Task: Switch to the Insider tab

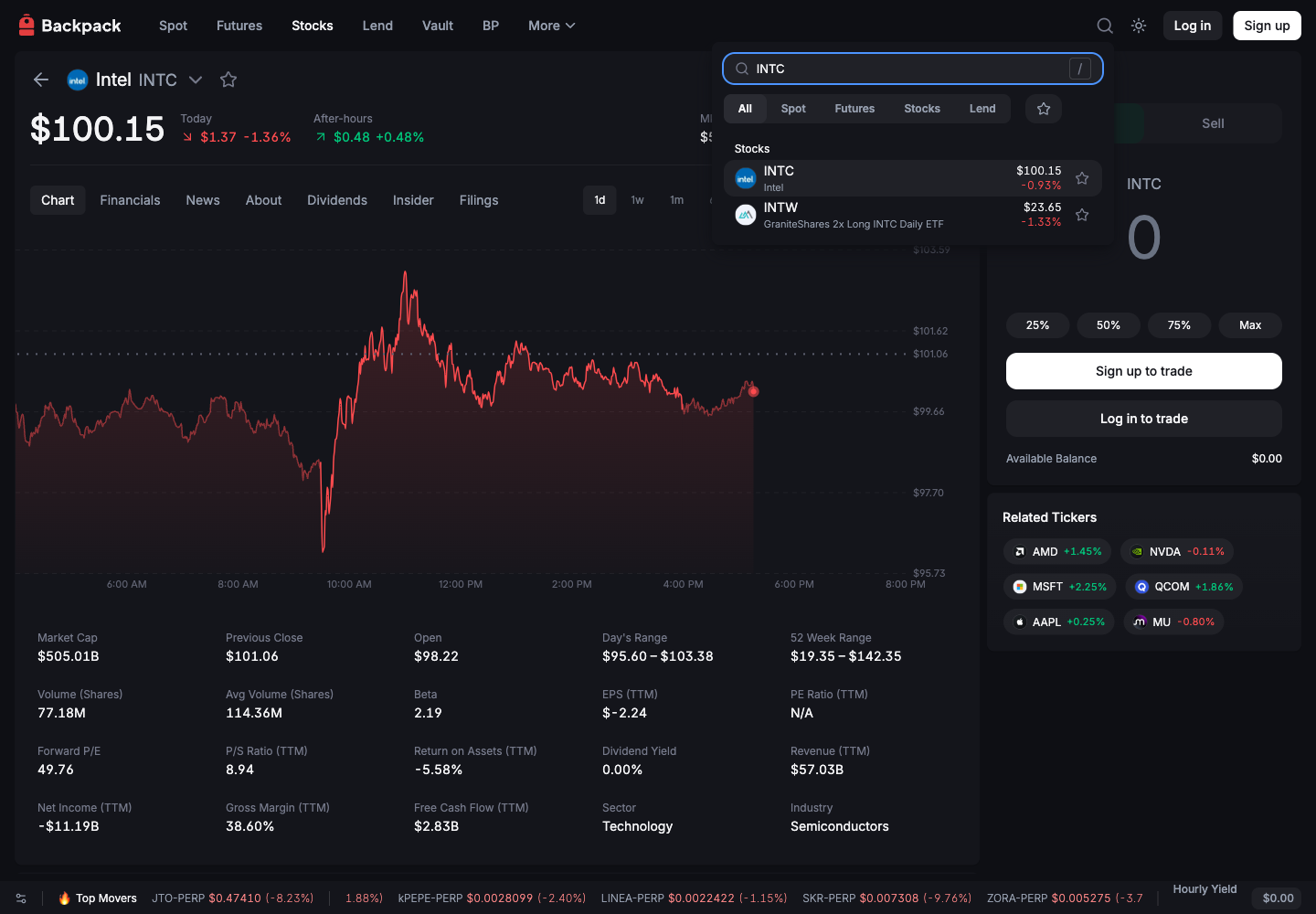Action: [x=413, y=200]
